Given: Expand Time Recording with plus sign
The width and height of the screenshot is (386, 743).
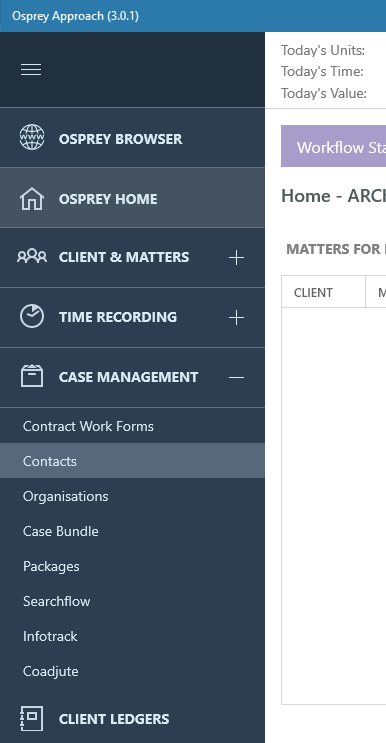Looking at the screenshot, I should coord(236,317).
